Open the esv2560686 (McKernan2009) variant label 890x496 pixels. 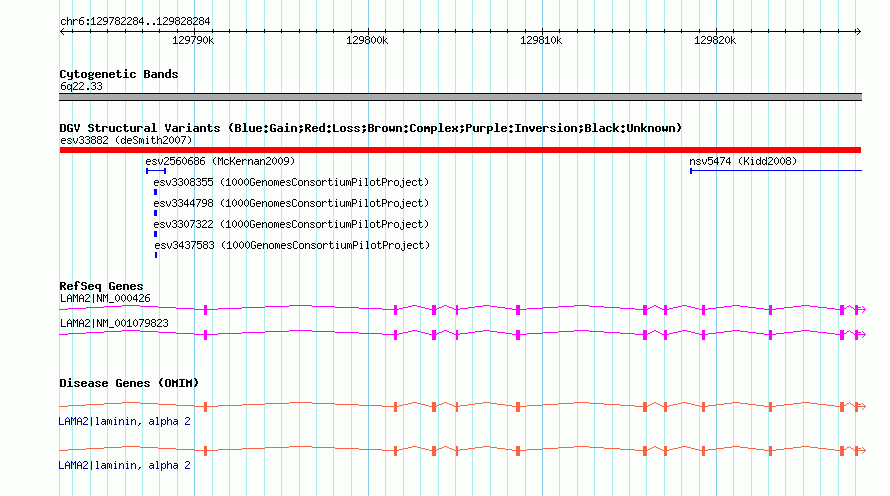point(220,161)
